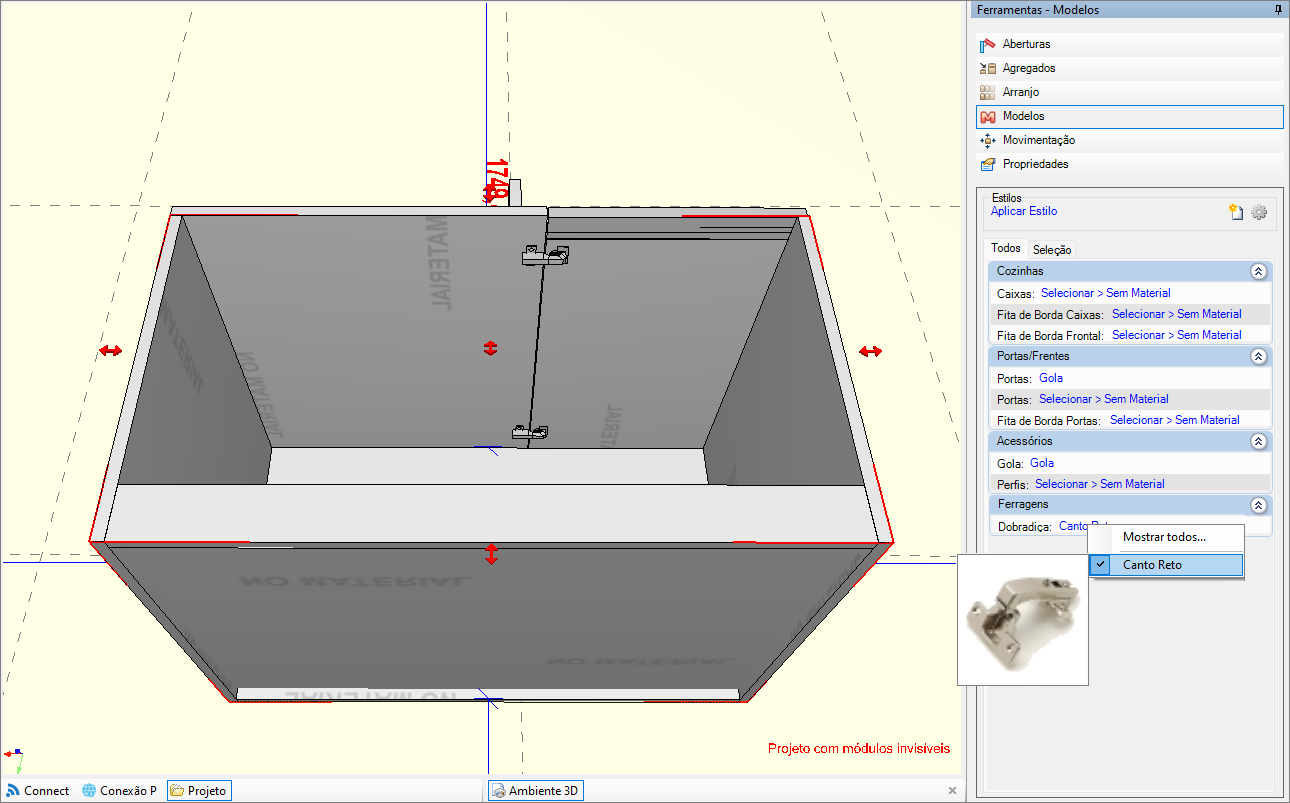The height and width of the screenshot is (803, 1290).
Task: Click the left red resize arrow handle
Action: (x=110, y=351)
